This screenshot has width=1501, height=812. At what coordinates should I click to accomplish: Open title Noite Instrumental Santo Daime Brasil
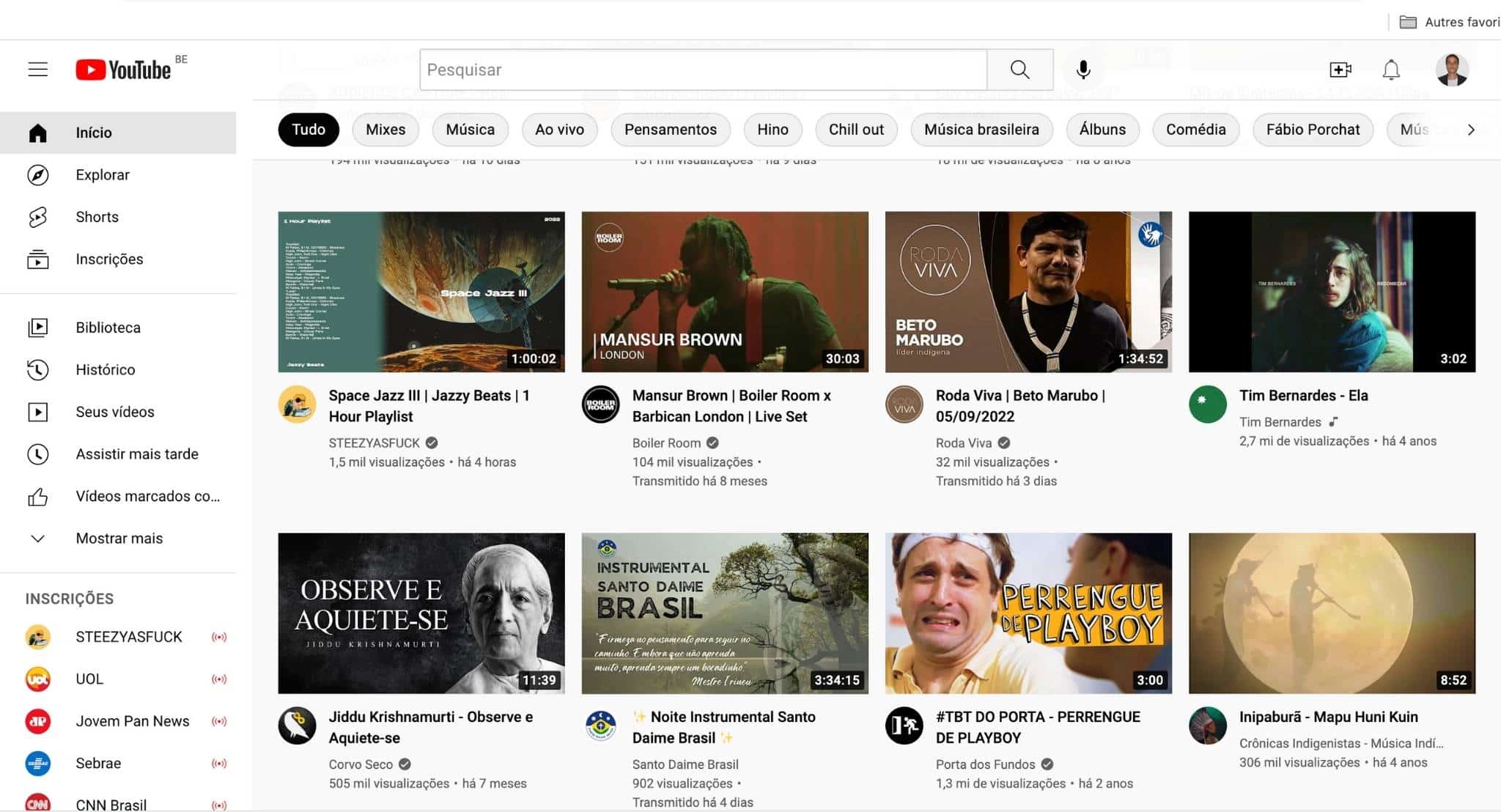click(724, 727)
